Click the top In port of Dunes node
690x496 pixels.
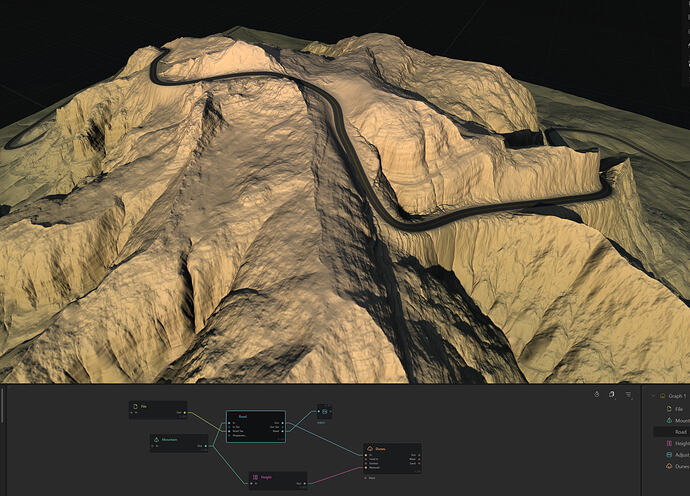click(366, 455)
